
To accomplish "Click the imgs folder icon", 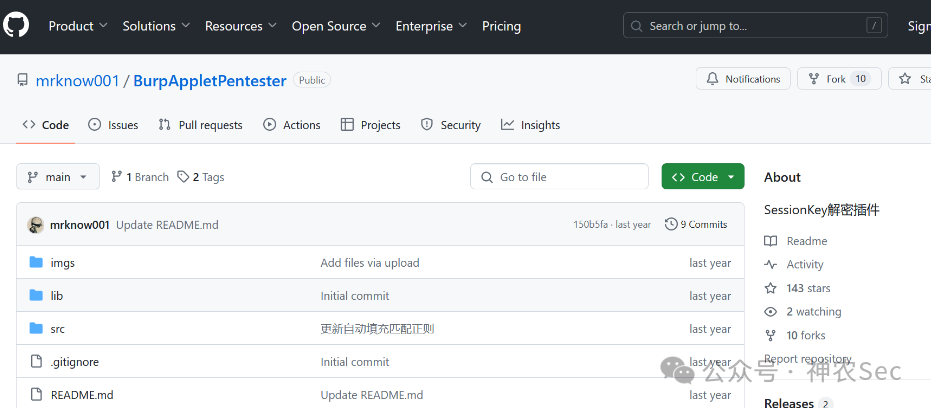I will pyautogui.click(x=36, y=262).
